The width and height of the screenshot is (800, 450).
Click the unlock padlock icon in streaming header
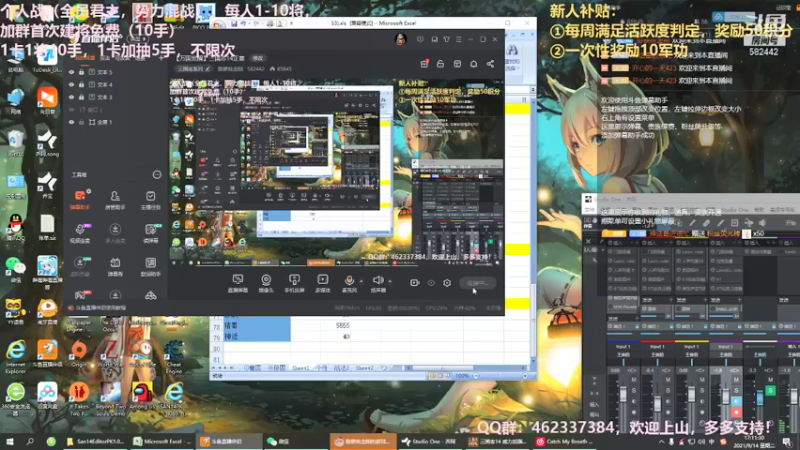[x=440, y=64]
